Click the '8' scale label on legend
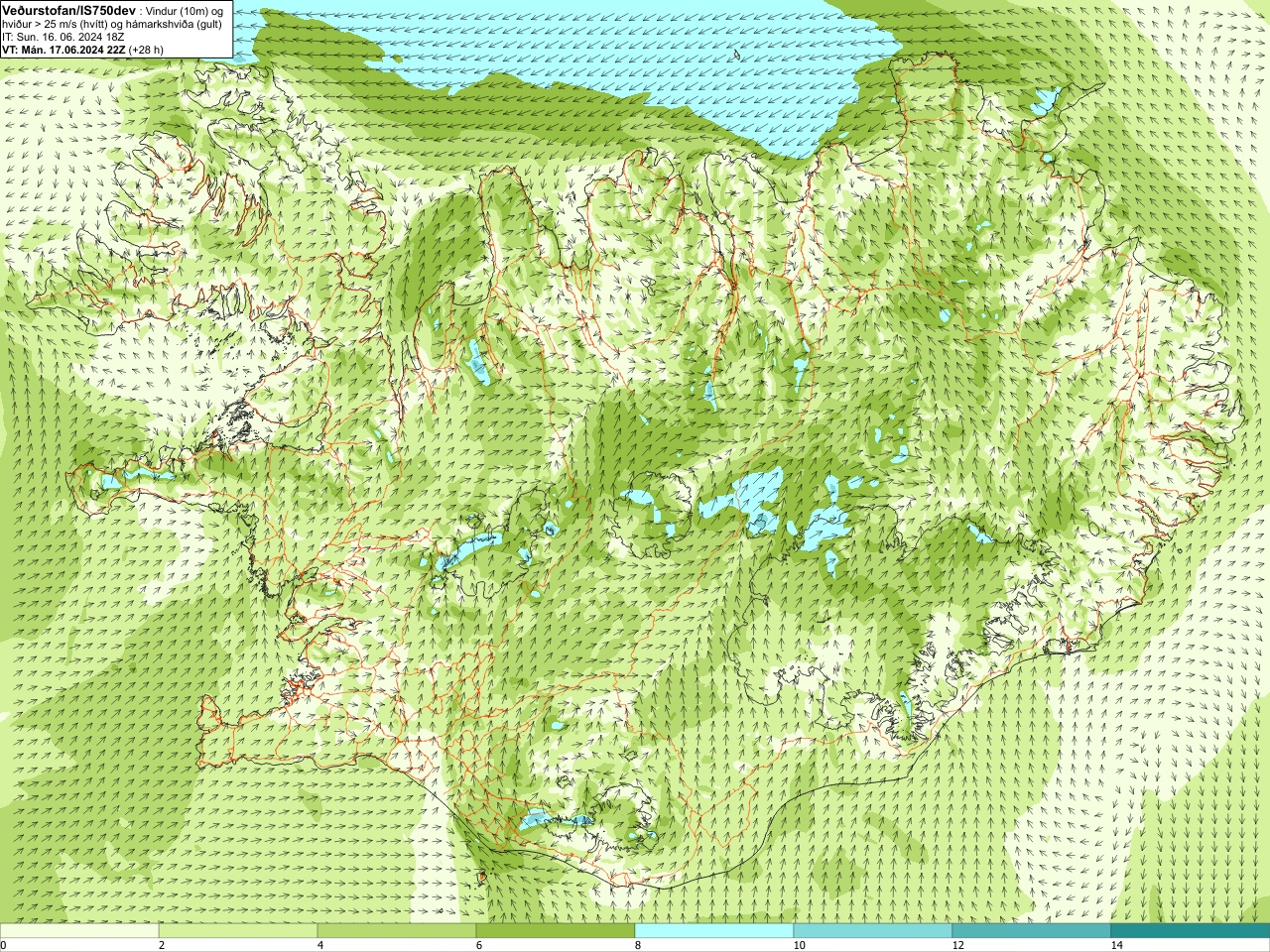1270x952 pixels. (638, 945)
